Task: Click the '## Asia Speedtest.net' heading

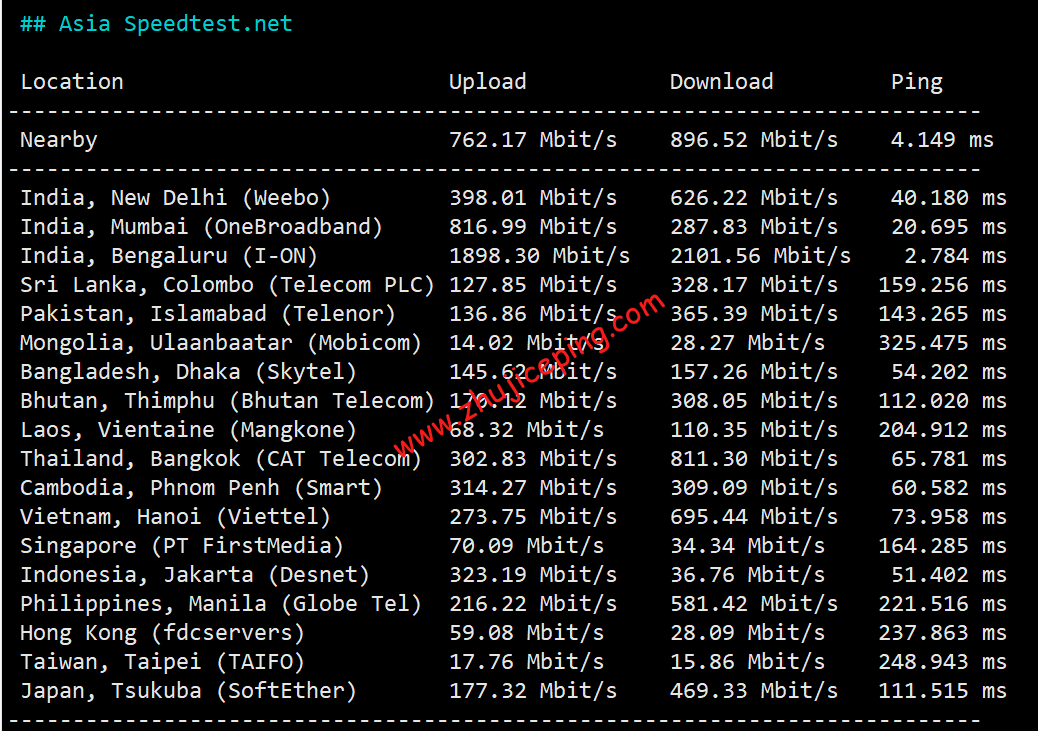Action: pyautogui.click(x=156, y=24)
